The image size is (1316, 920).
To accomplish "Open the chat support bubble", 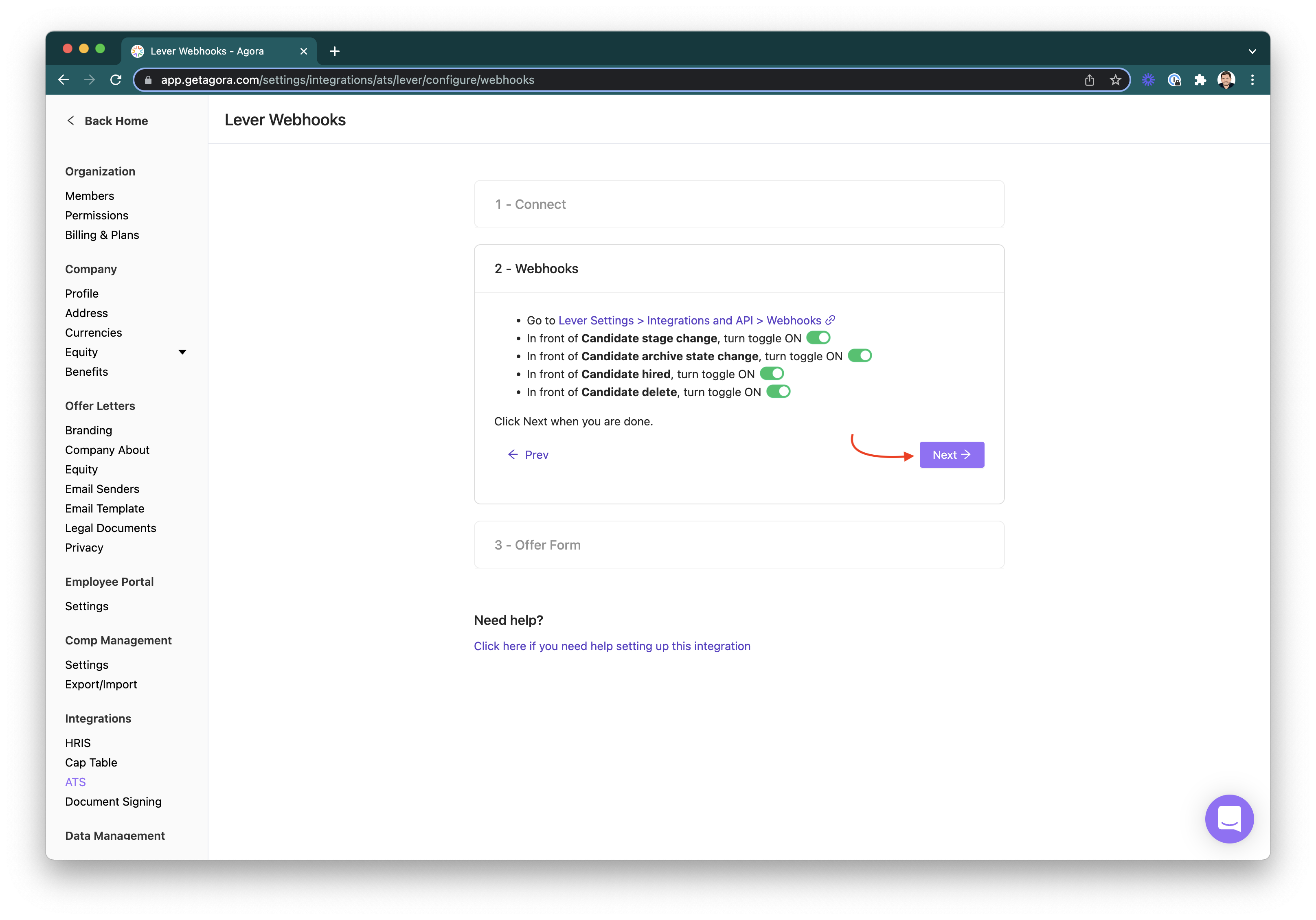I will coord(1229,818).
